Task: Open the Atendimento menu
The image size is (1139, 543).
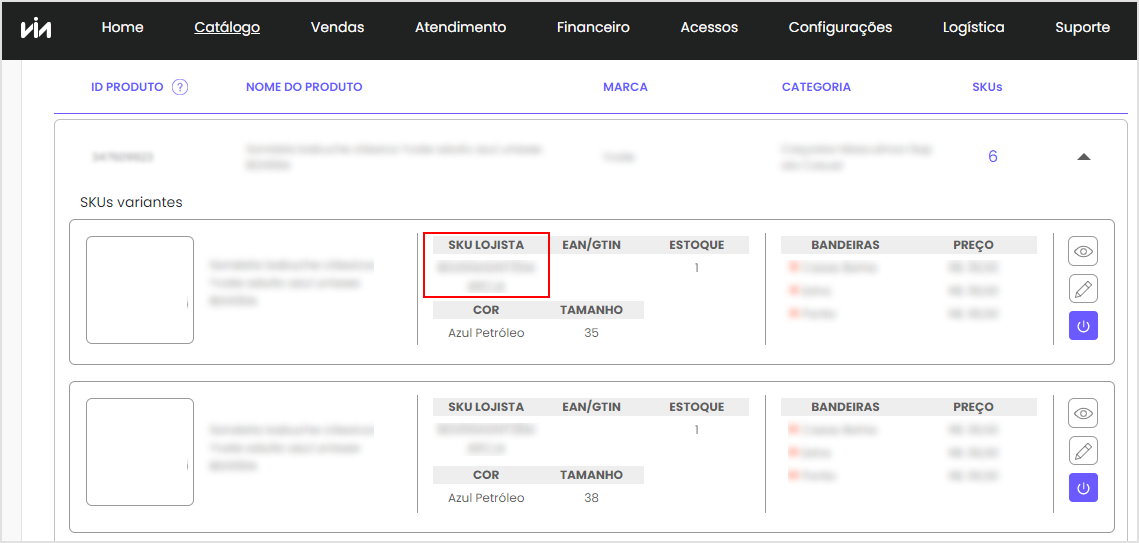Action: coord(461,28)
